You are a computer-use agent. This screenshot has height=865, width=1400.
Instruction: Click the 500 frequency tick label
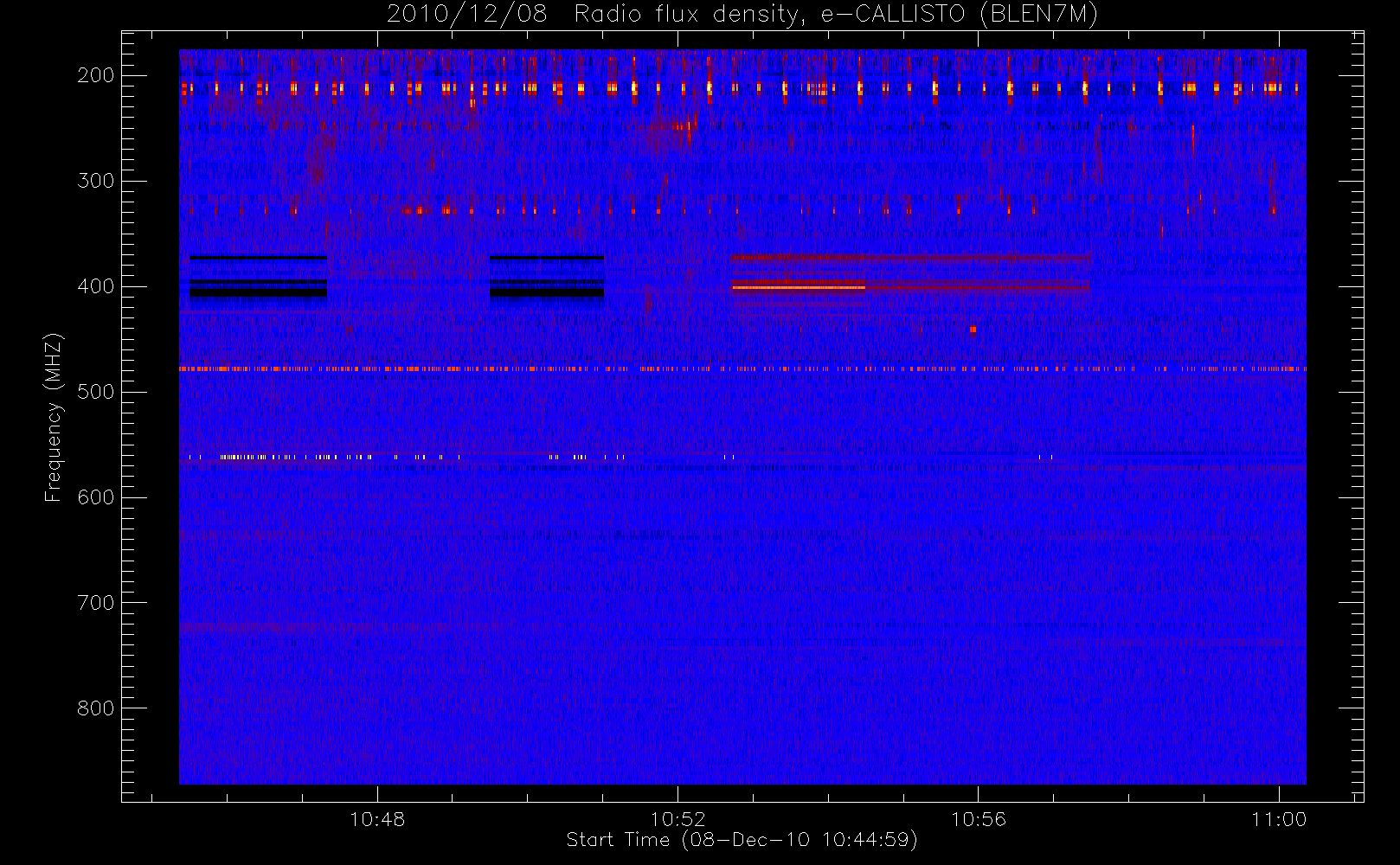(96, 392)
